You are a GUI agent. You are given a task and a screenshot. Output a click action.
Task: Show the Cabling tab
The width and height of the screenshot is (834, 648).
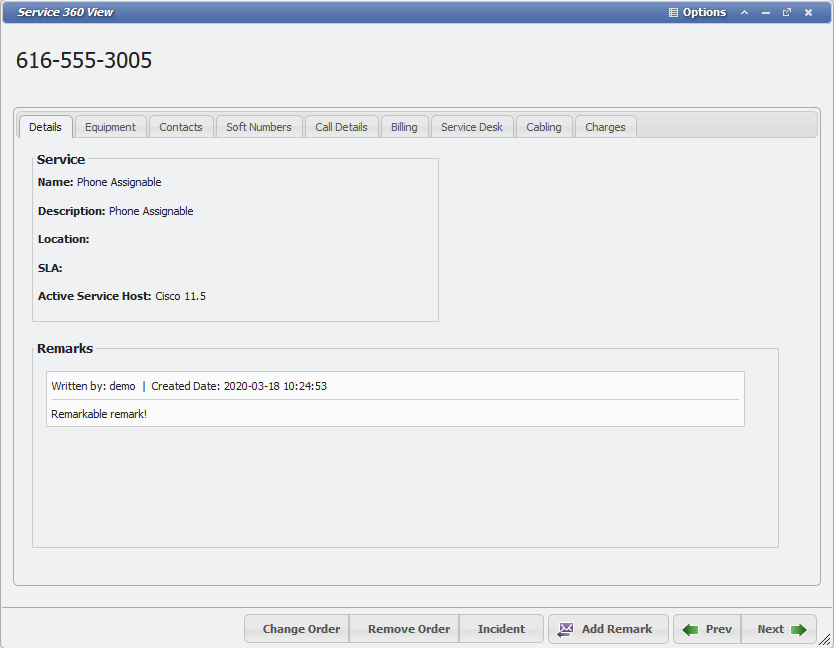[544, 127]
